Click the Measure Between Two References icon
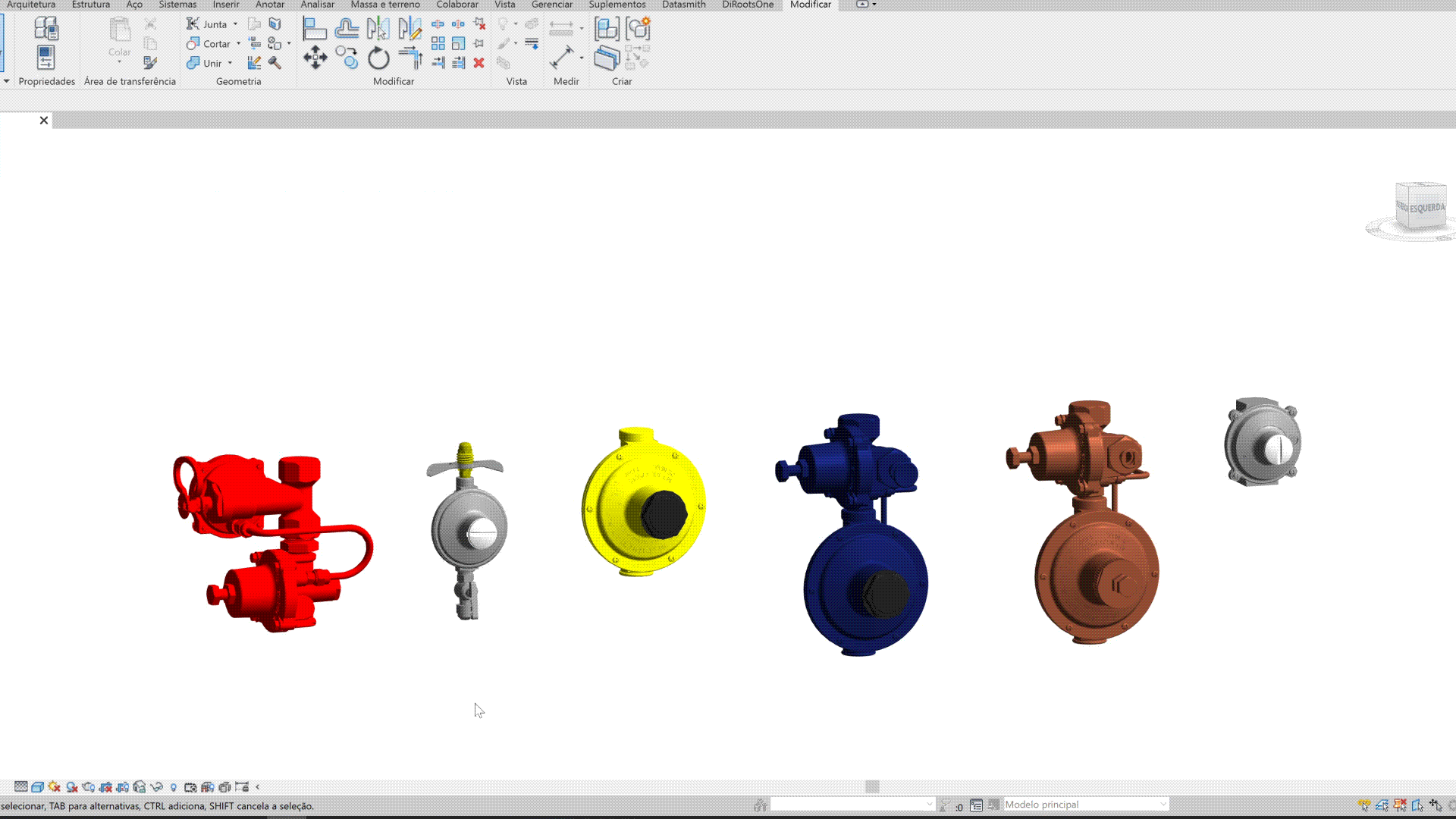This screenshot has width=1456, height=819. 561,28
